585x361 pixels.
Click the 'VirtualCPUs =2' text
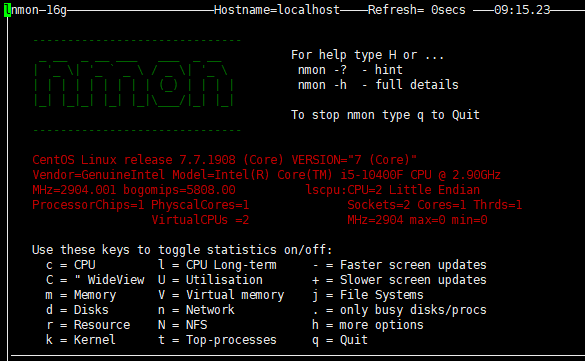click(x=200, y=220)
